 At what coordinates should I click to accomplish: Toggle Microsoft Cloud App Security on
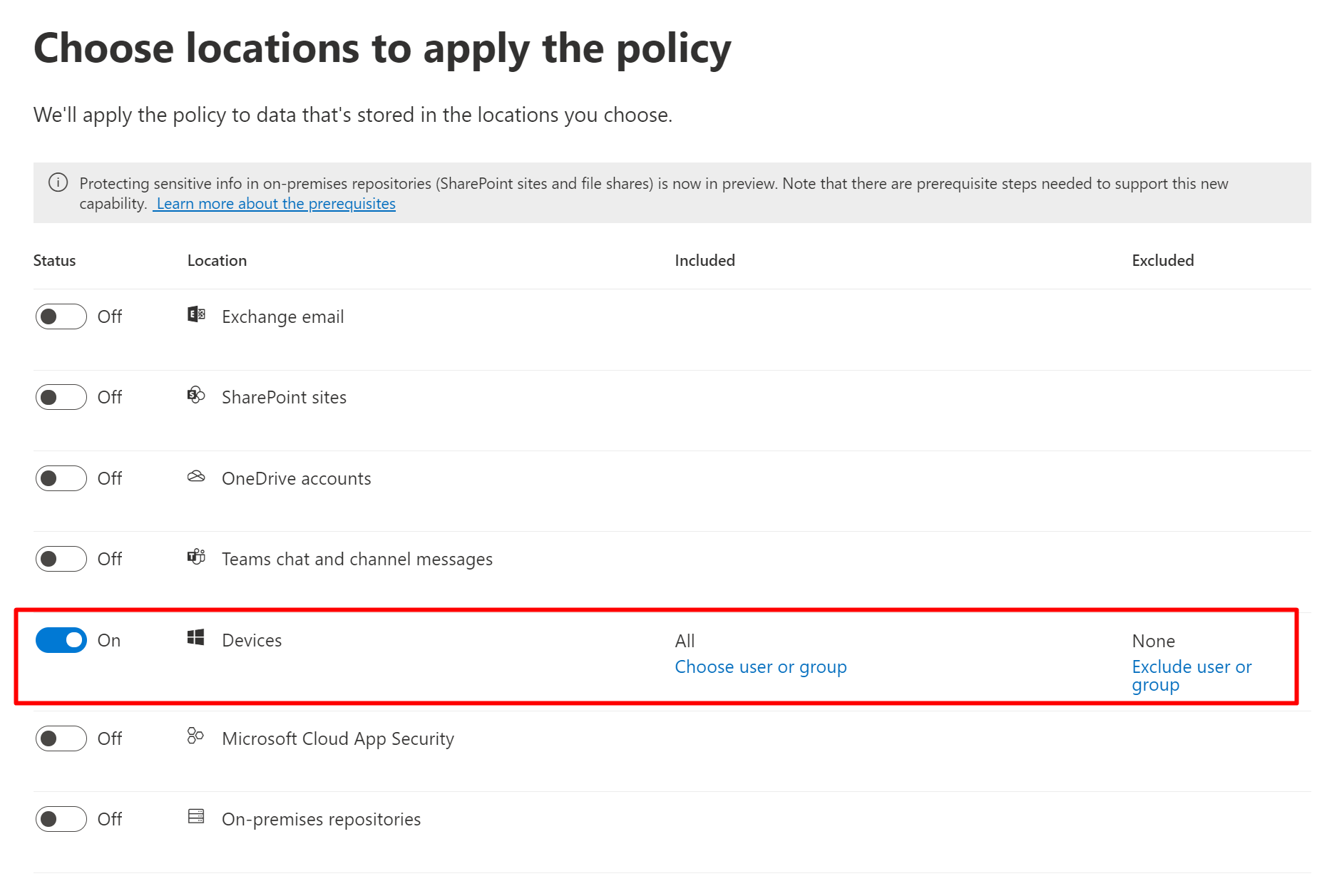pos(61,738)
